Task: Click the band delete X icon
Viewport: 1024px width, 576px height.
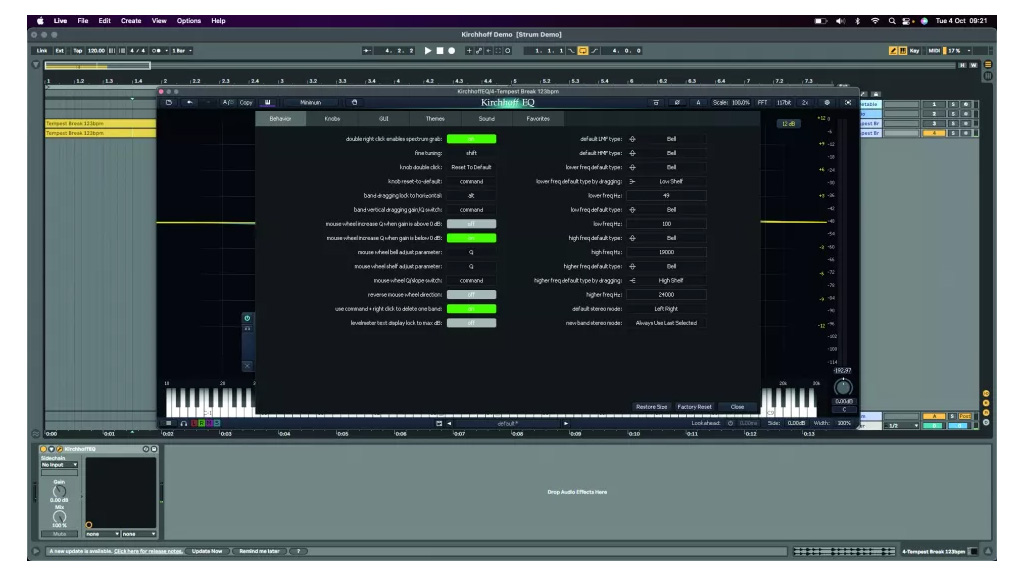Action: pyautogui.click(x=247, y=366)
